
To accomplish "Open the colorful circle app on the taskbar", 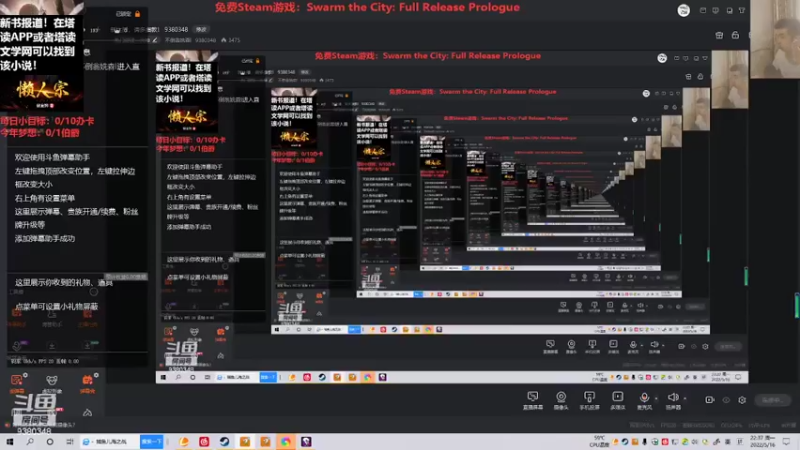I will (286, 442).
